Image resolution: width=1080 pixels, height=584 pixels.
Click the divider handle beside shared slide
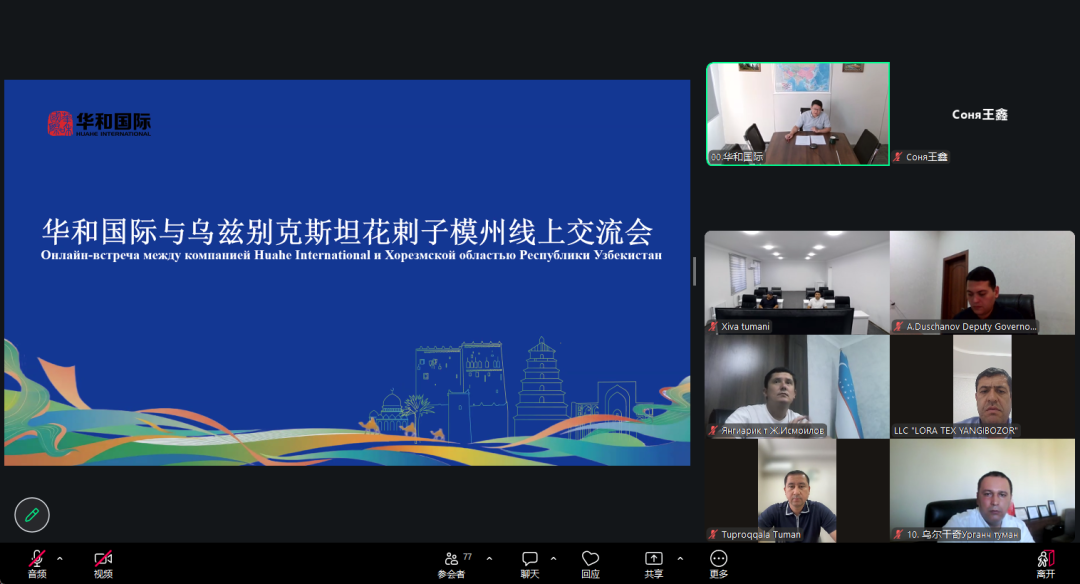click(x=694, y=271)
